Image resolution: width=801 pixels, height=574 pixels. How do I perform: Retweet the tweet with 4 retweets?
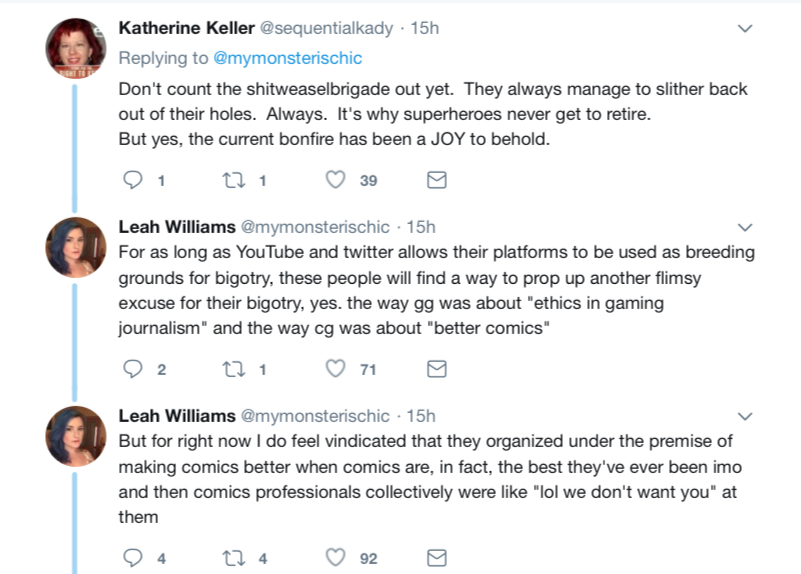point(234,558)
